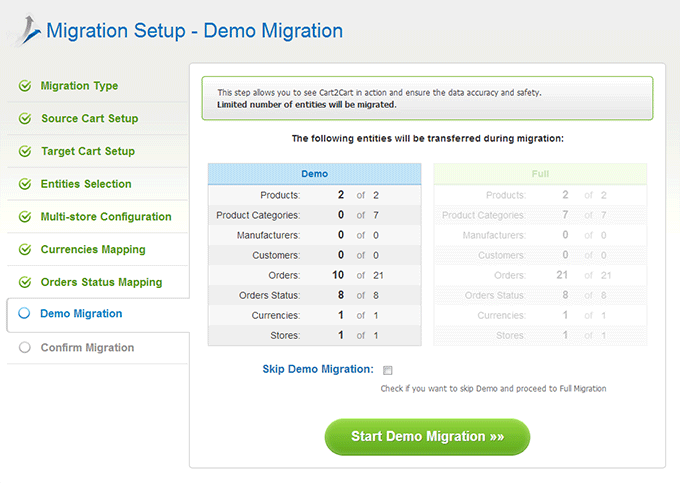Click green checkmark beside Currencies Mapping

point(25,249)
